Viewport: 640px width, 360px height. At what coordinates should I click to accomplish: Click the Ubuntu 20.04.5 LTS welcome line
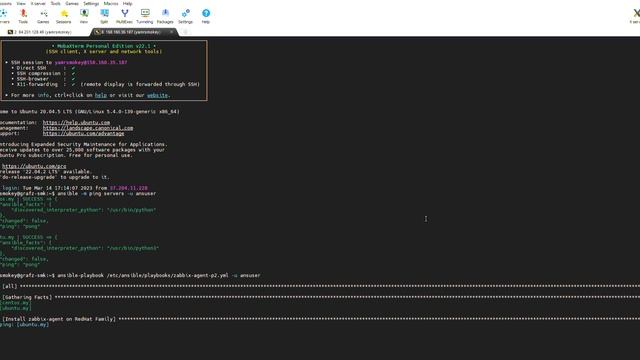[x=90, y=111]
